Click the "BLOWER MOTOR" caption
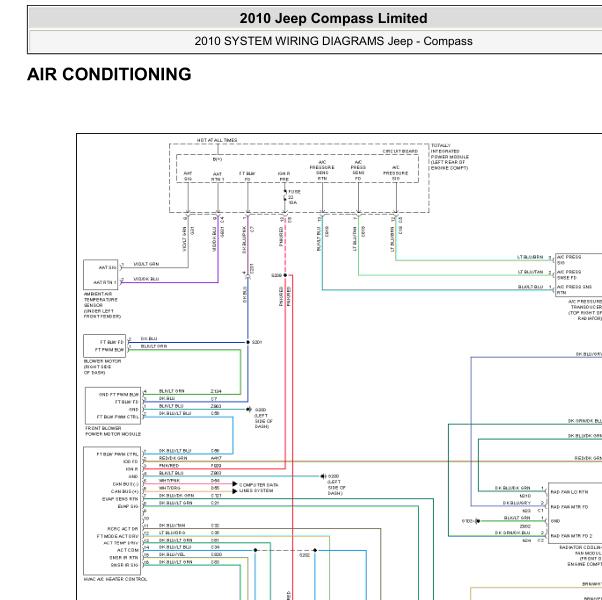Viewport: 602px width, 600px height. point(102,367)
